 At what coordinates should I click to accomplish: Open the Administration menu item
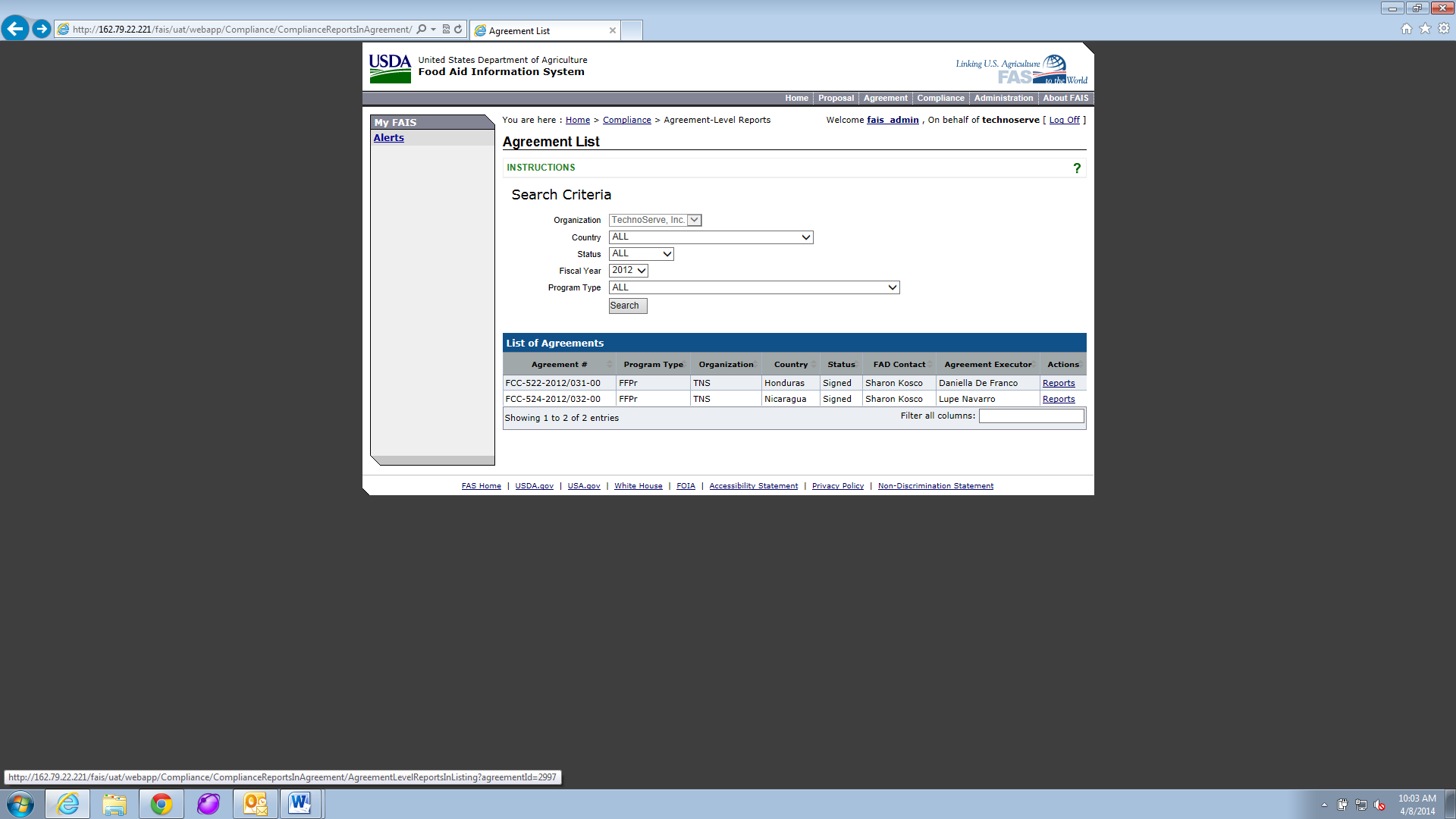tap(1003, 98)
